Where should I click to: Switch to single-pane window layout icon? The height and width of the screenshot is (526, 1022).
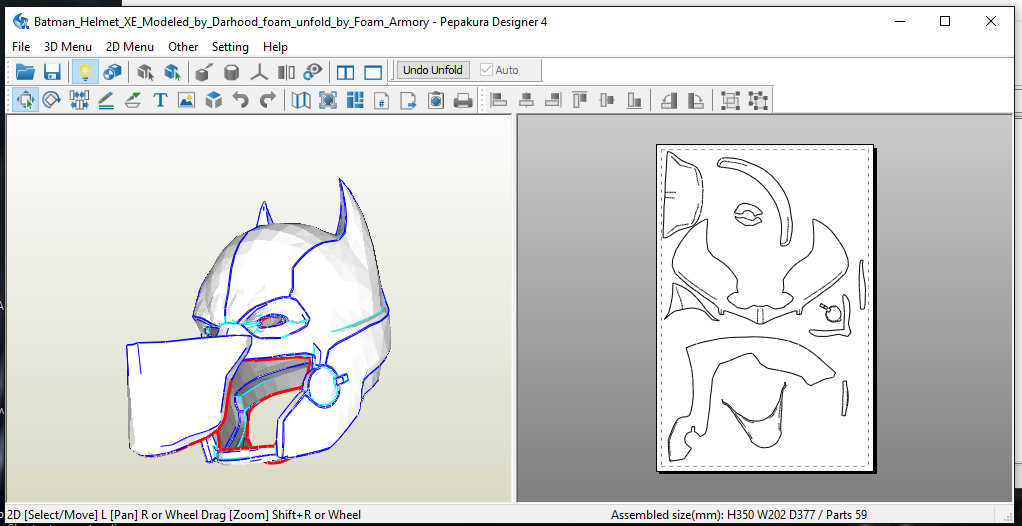[x=373, y=72]
